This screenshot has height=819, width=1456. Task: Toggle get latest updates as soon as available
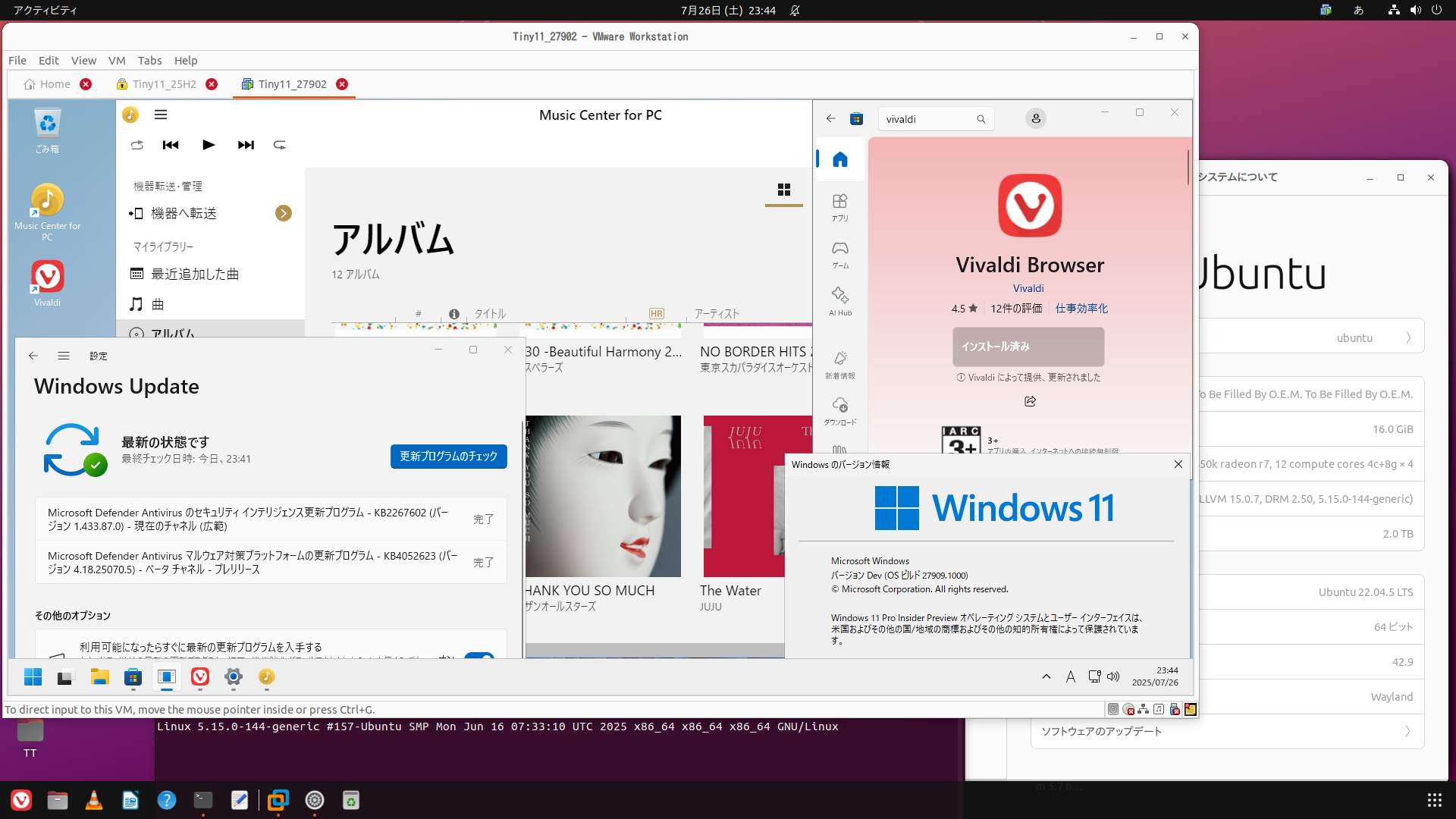pos(479,655)
